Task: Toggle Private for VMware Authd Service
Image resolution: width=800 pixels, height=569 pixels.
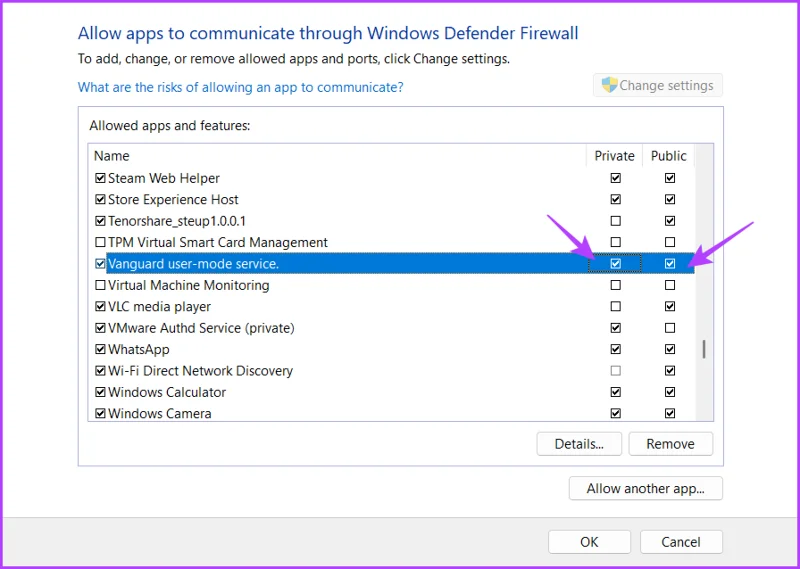Action: tap(616, 328)
